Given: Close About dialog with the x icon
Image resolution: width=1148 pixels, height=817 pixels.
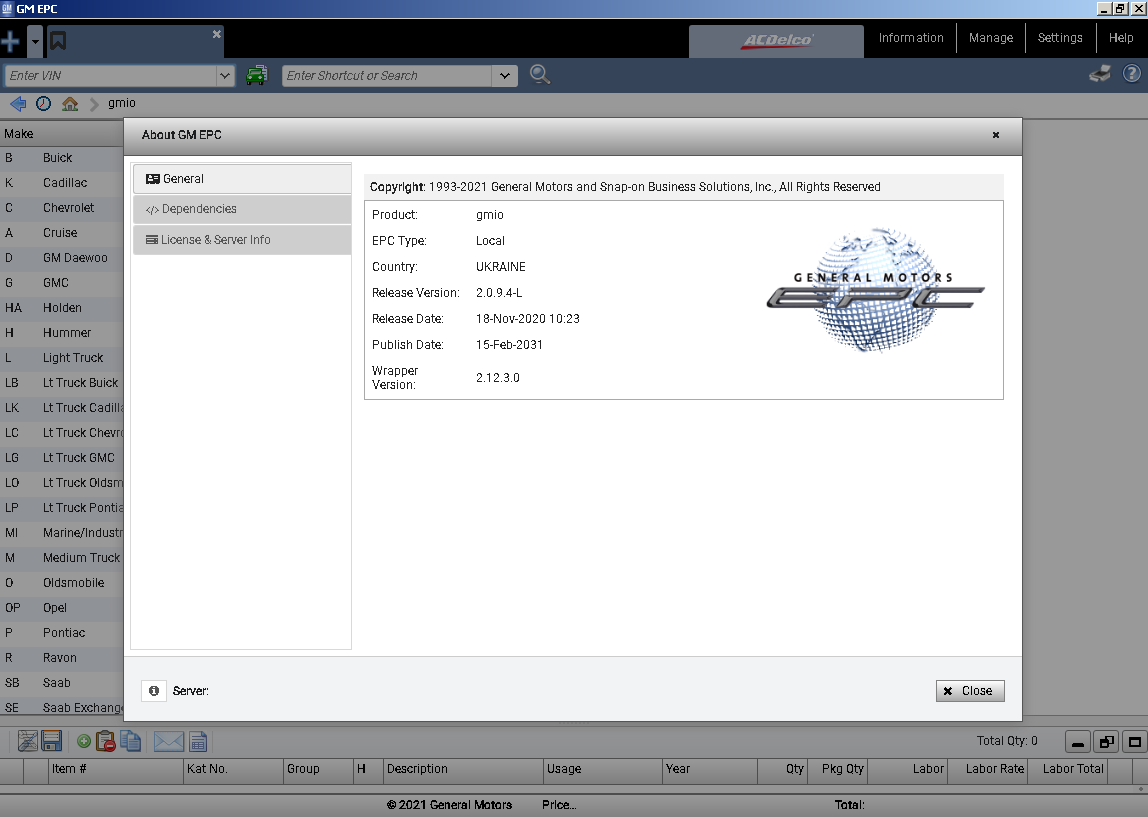Looking at the screenshot, I should (x=996, y=135).
